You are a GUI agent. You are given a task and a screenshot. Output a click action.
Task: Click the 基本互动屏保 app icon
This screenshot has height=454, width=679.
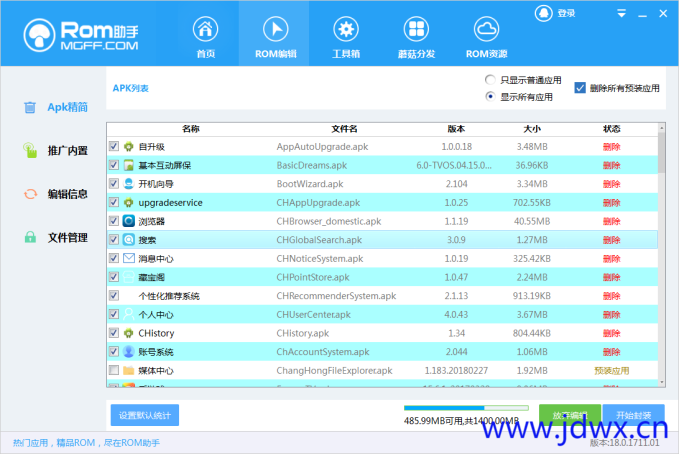(129, 165)
